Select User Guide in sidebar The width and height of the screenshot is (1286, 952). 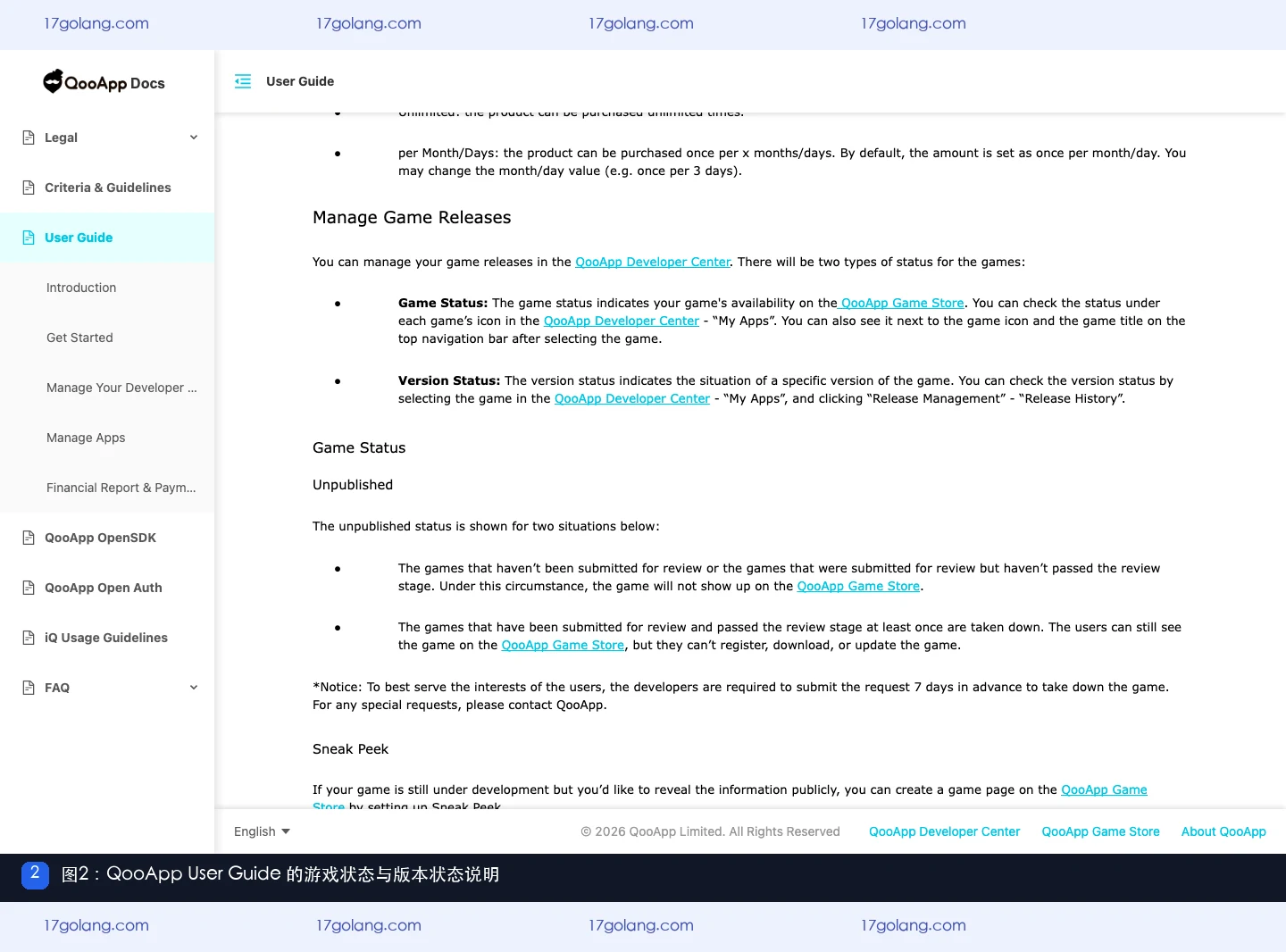coord(107,238)
